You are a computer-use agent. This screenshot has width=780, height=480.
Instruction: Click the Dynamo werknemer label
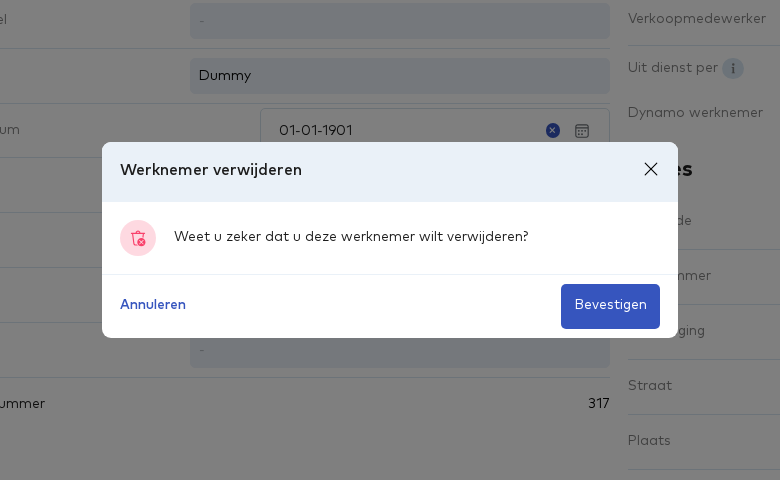[x=695, y=112]
